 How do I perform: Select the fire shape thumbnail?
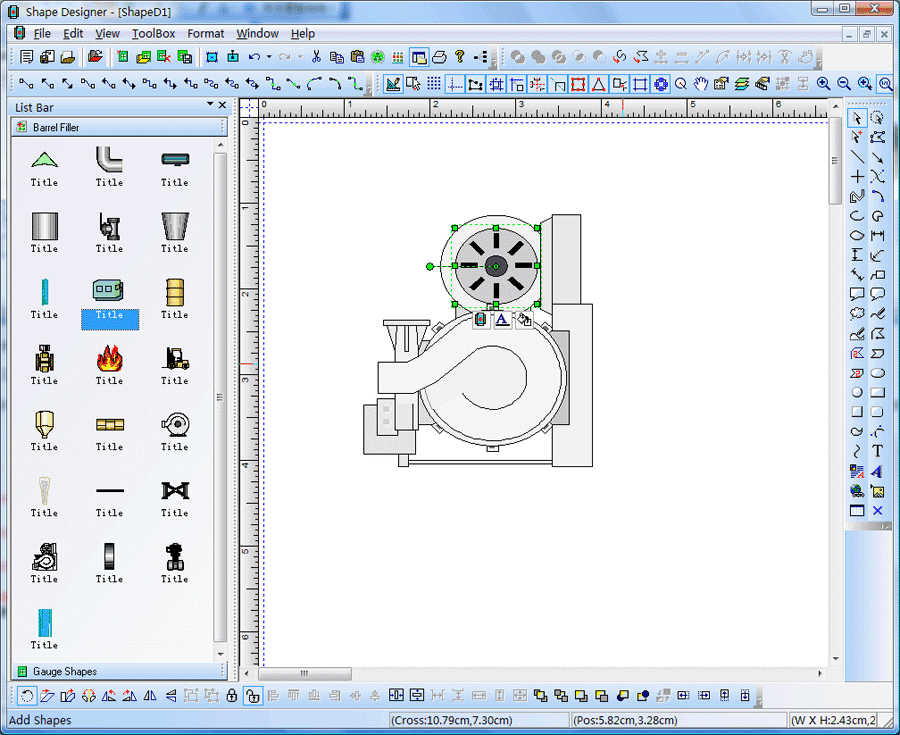109,358
